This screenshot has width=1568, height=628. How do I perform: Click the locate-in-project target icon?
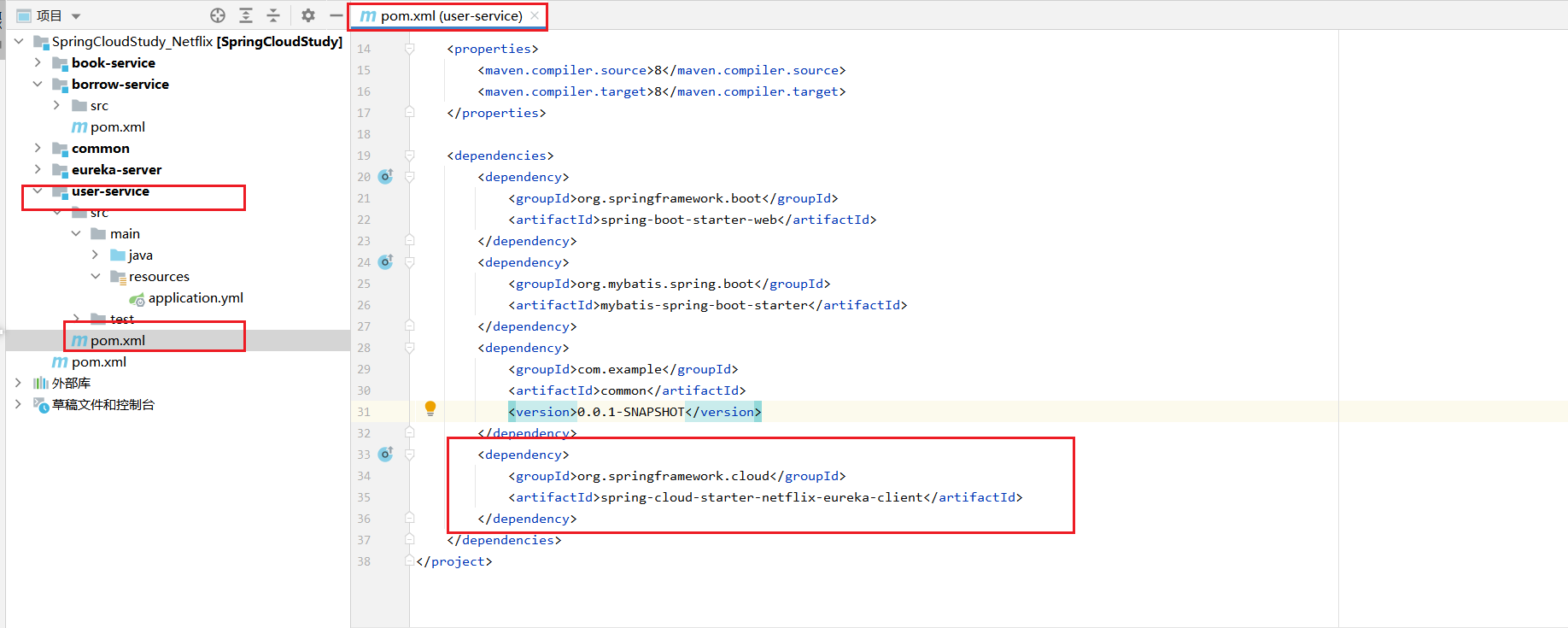point(218,15)
